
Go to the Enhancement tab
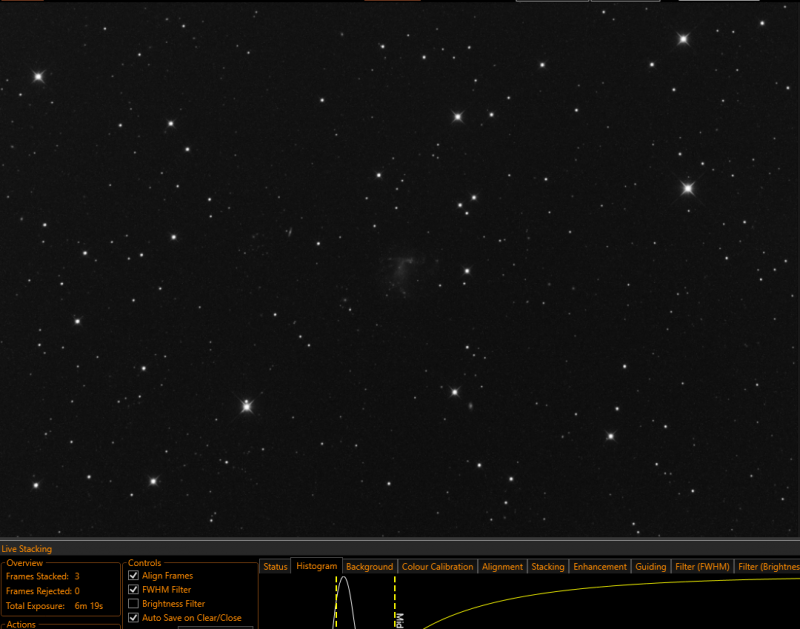click(x=599, y=566)
